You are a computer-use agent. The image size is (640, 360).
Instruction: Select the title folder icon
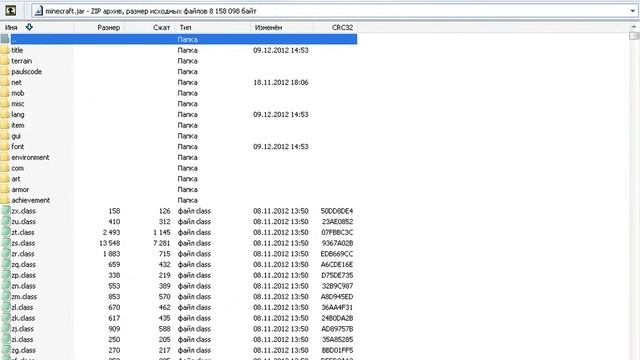point(5,50)
